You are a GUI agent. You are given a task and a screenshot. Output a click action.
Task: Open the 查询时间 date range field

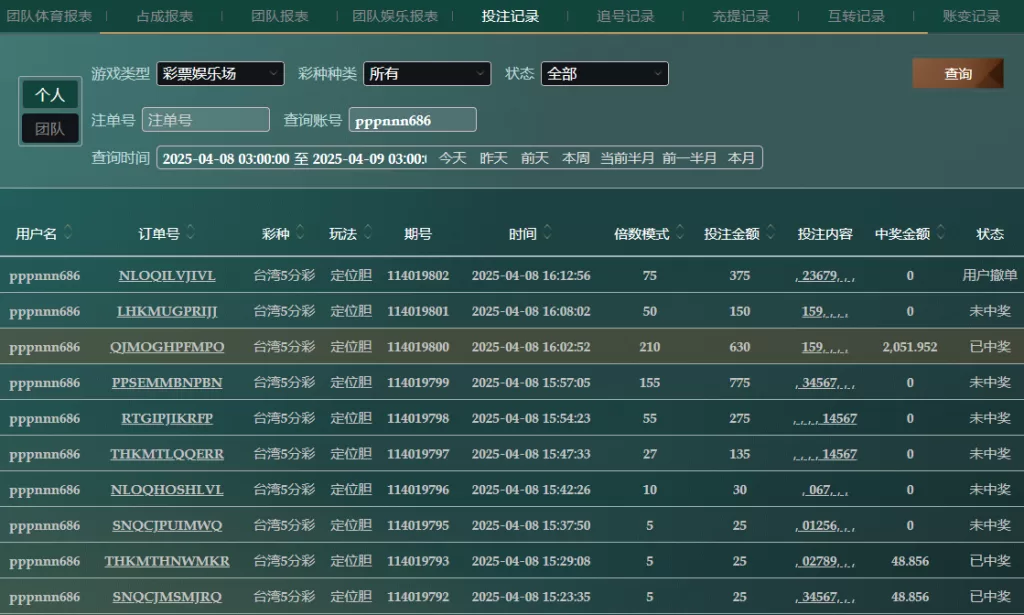pyautogui.click(x=293, y=158)
